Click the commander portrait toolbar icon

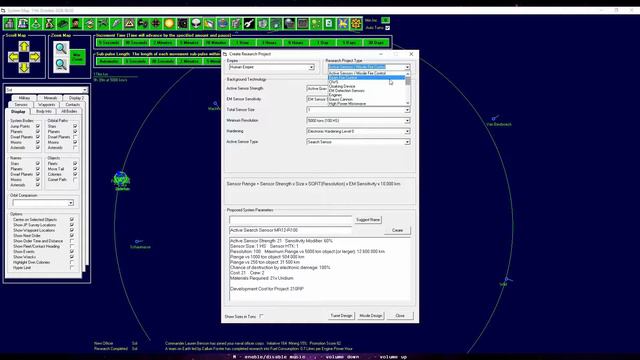(76, 24)
